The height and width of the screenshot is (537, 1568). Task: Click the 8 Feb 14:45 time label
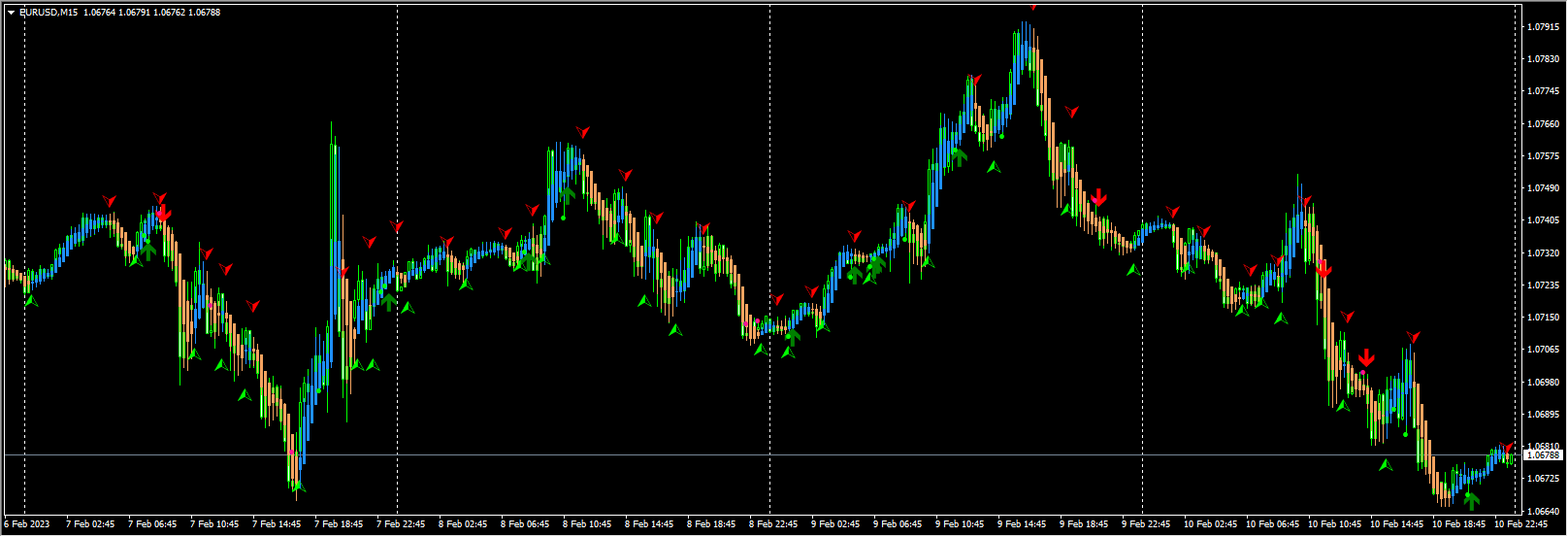649,524
